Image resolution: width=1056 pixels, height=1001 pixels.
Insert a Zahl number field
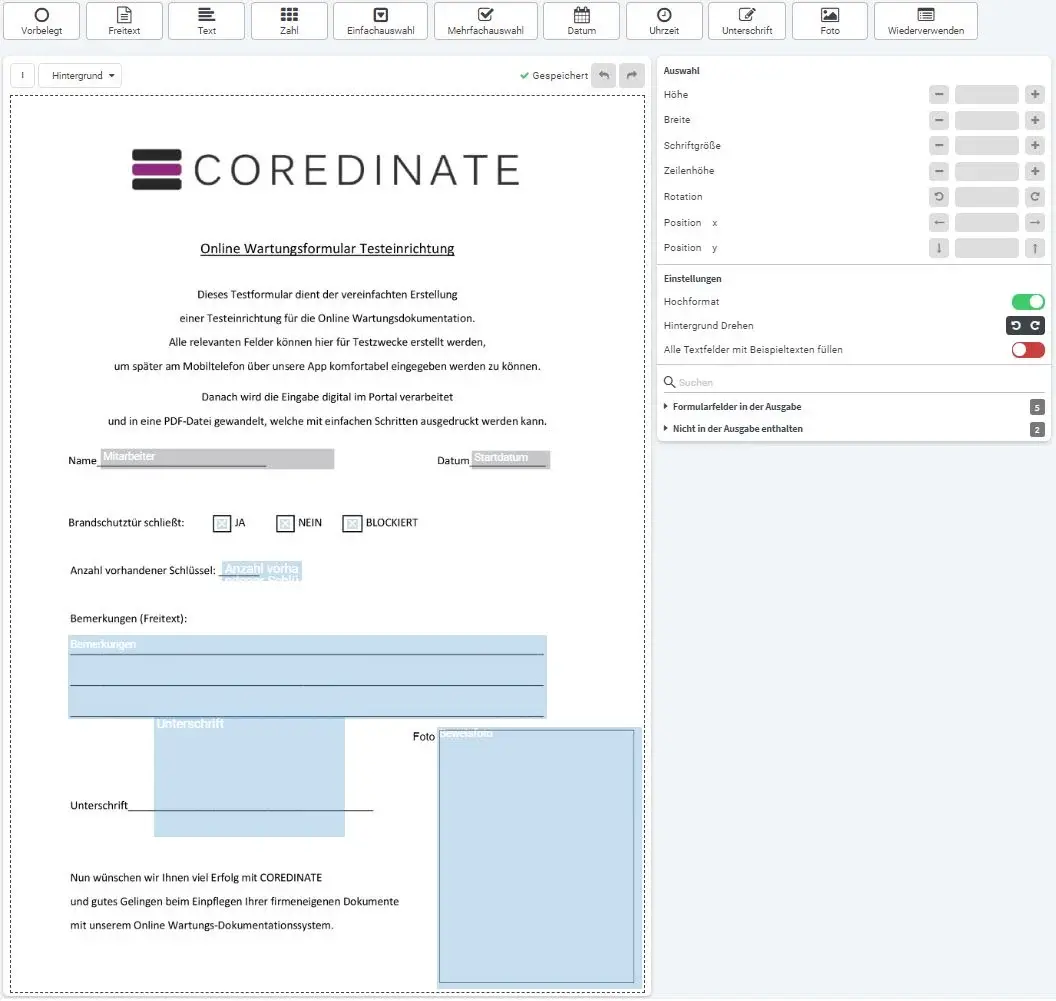[x=289, y=21]
